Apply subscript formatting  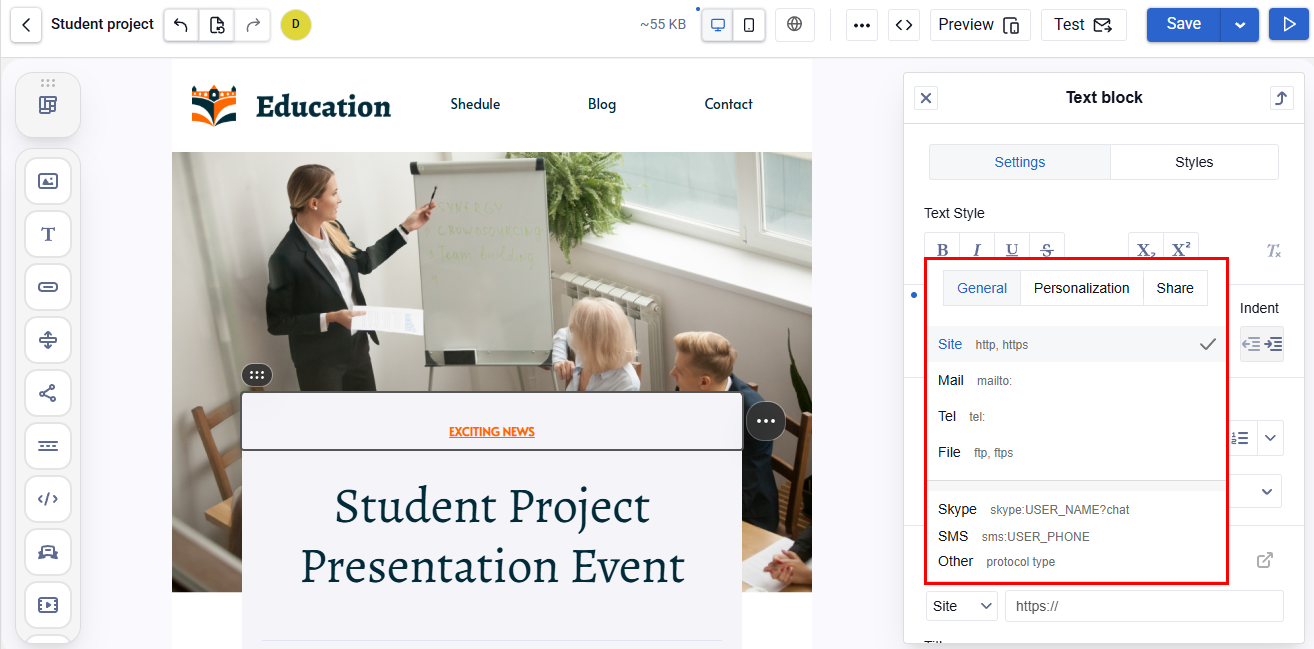click(1146, 250)
